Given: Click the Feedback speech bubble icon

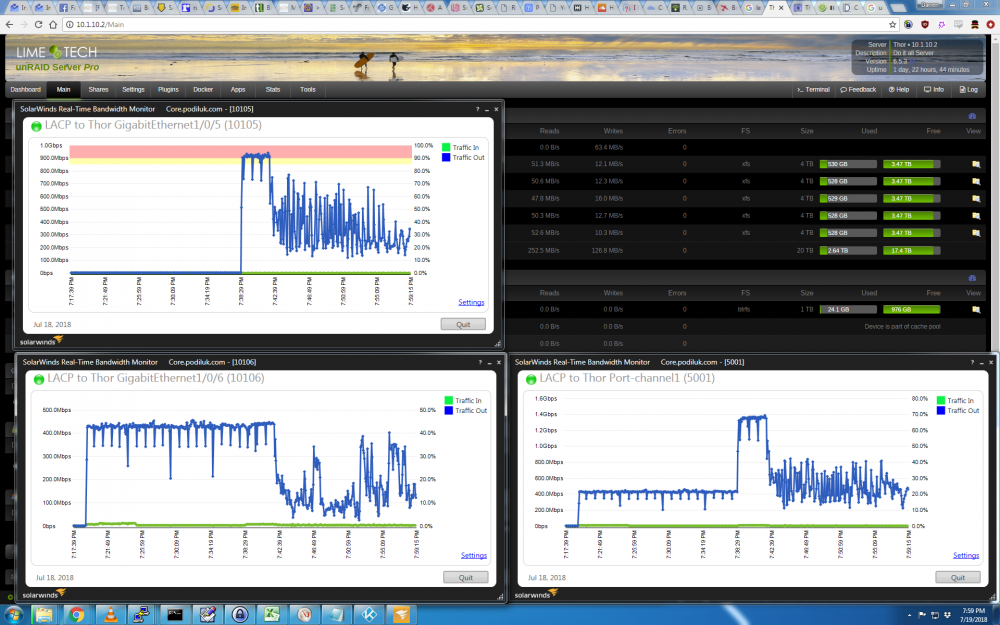Looking at the screenshot, I should (x=844, y=89).
